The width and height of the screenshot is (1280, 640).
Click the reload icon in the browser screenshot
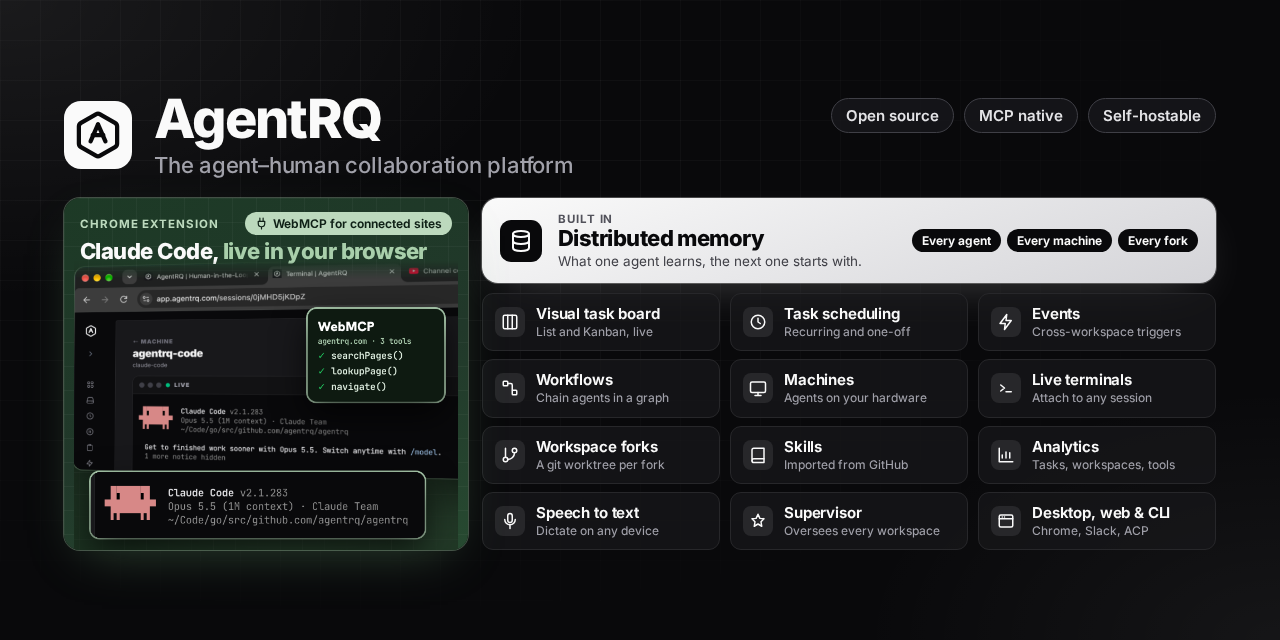pyautogui.click(x=124, y=299)
